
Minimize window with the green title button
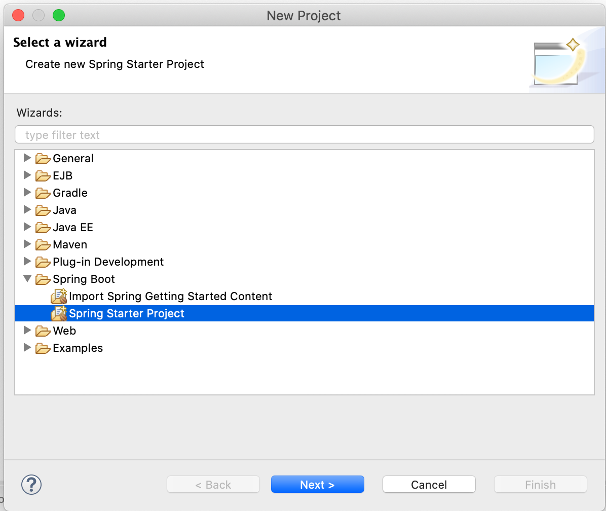pos(58,15)
